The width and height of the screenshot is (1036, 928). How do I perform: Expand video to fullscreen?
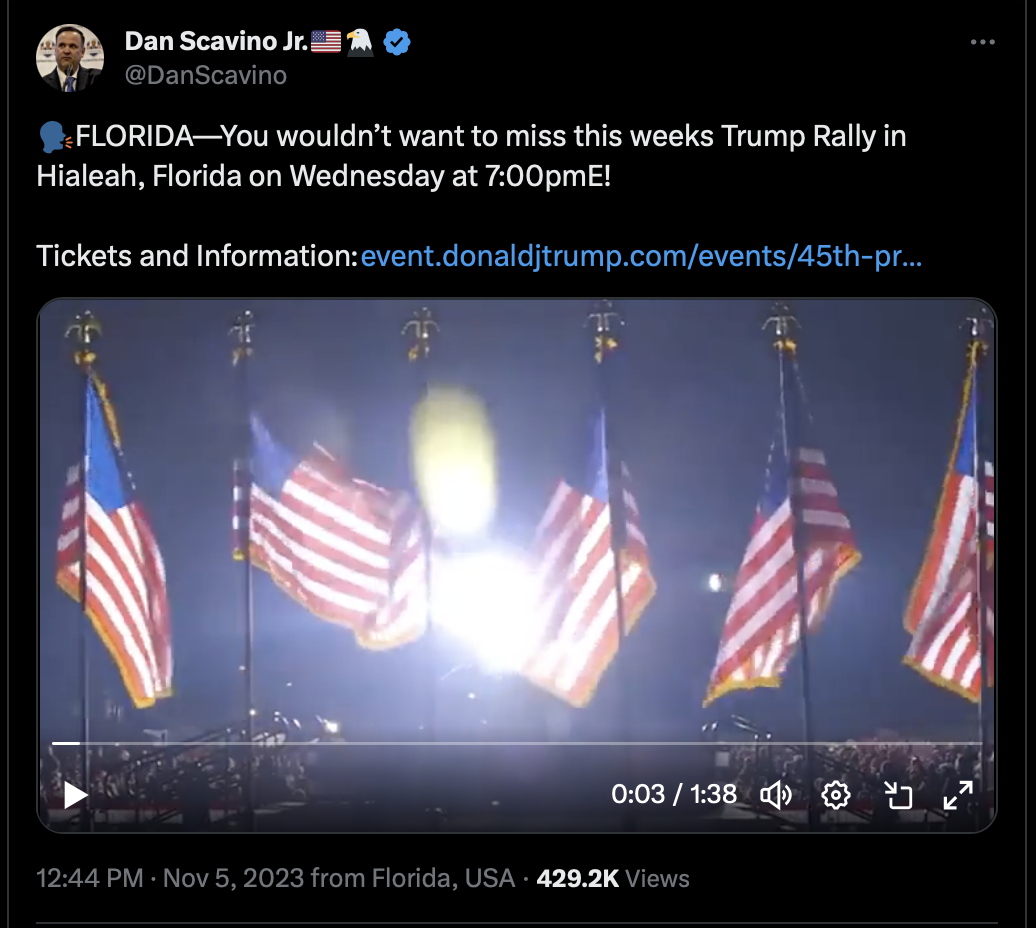coord(958,795)
